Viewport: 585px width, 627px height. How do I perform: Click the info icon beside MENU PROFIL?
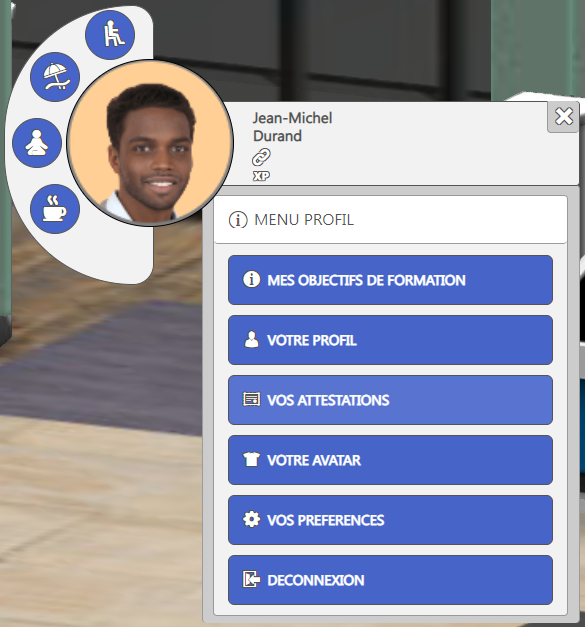(x=238, y=220)
